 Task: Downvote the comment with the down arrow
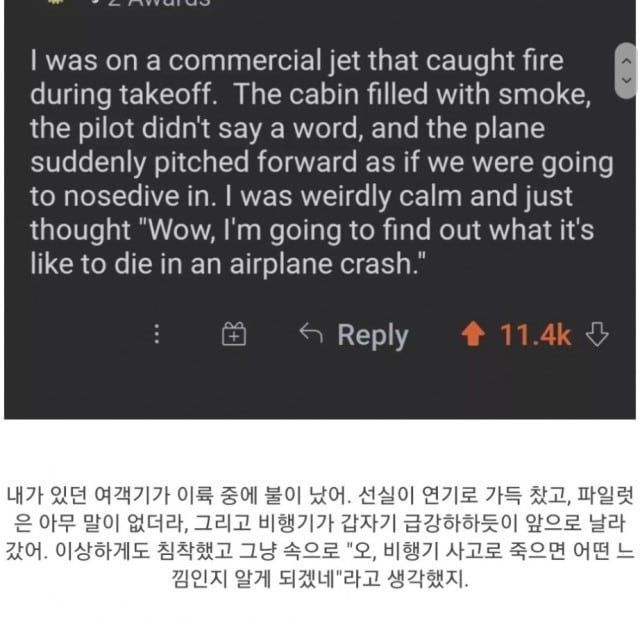597,336
